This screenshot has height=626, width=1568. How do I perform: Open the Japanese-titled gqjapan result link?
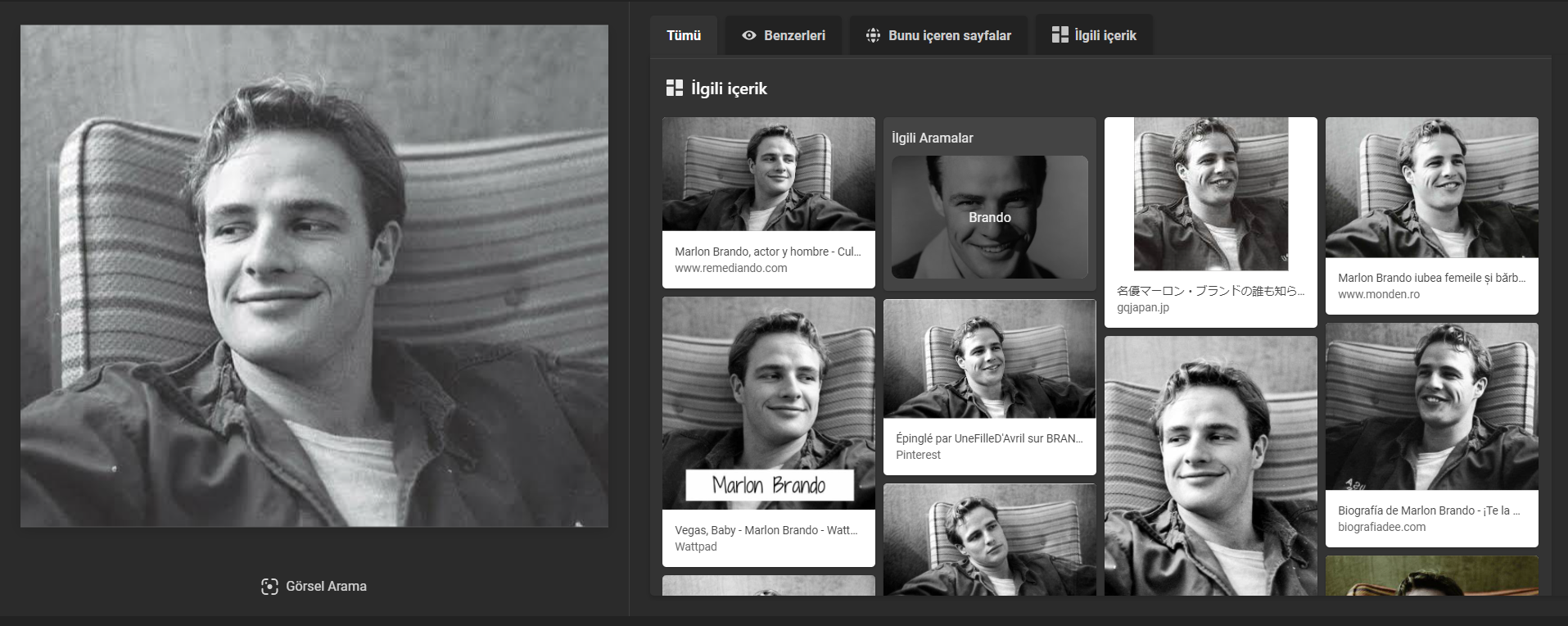click(1211, 291)
